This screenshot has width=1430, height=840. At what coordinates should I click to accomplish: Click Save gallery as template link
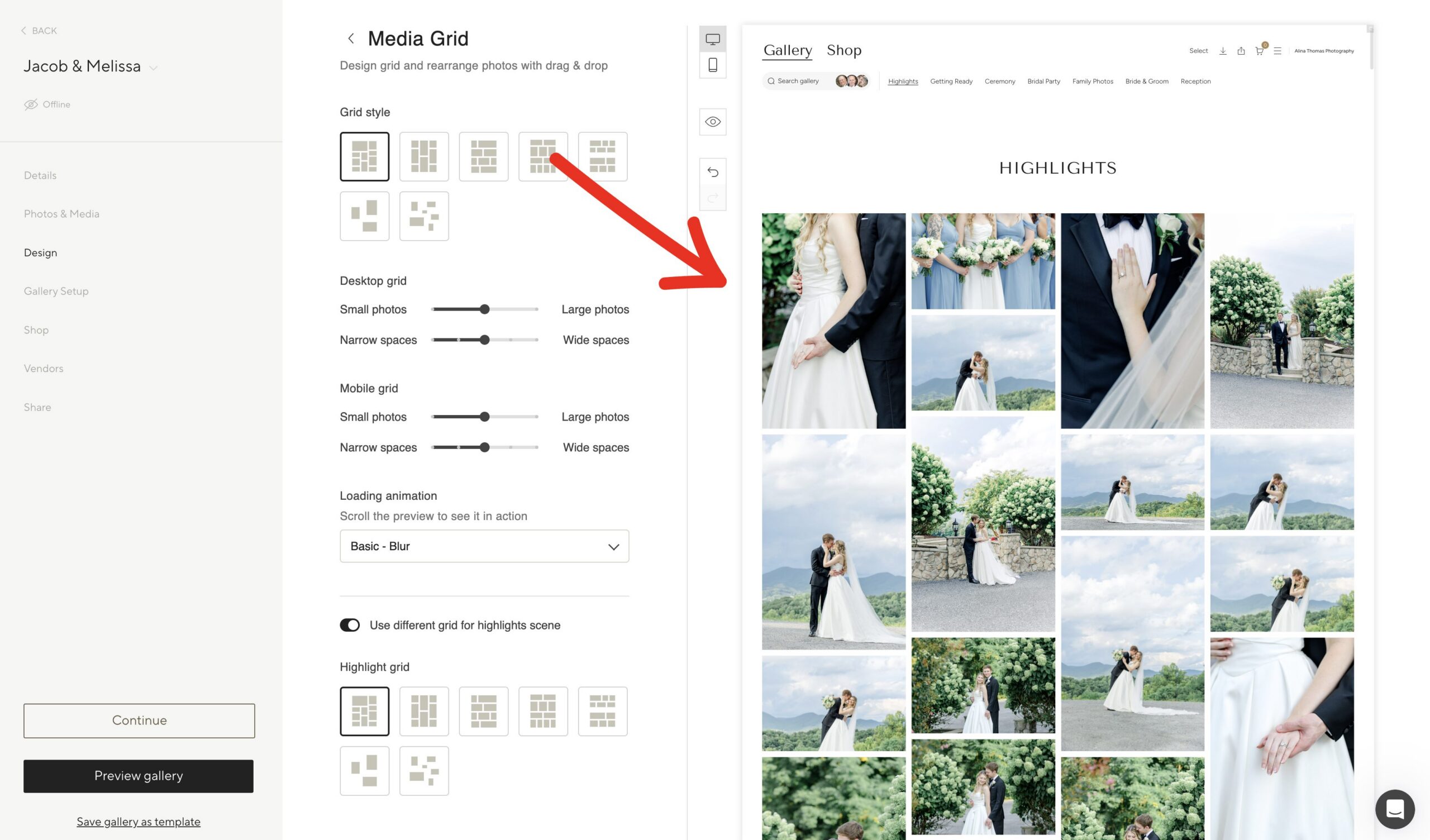click(139, 821)
